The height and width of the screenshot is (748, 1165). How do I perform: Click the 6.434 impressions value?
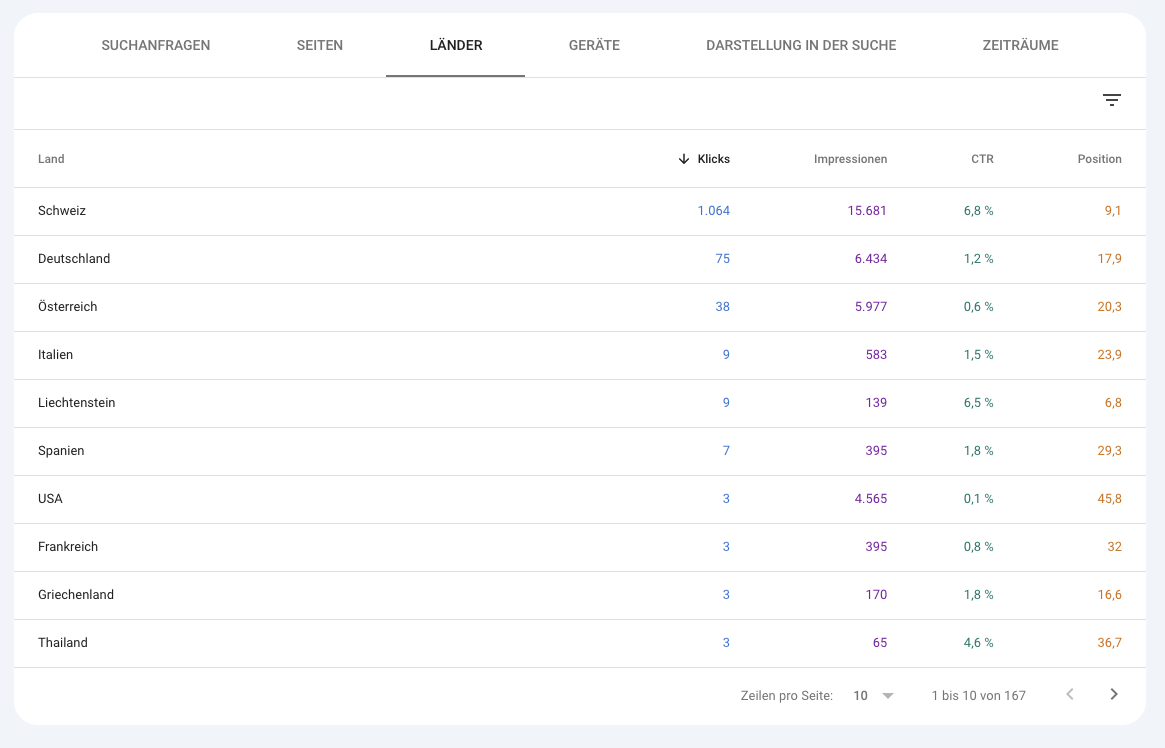(x=871, y=259)
